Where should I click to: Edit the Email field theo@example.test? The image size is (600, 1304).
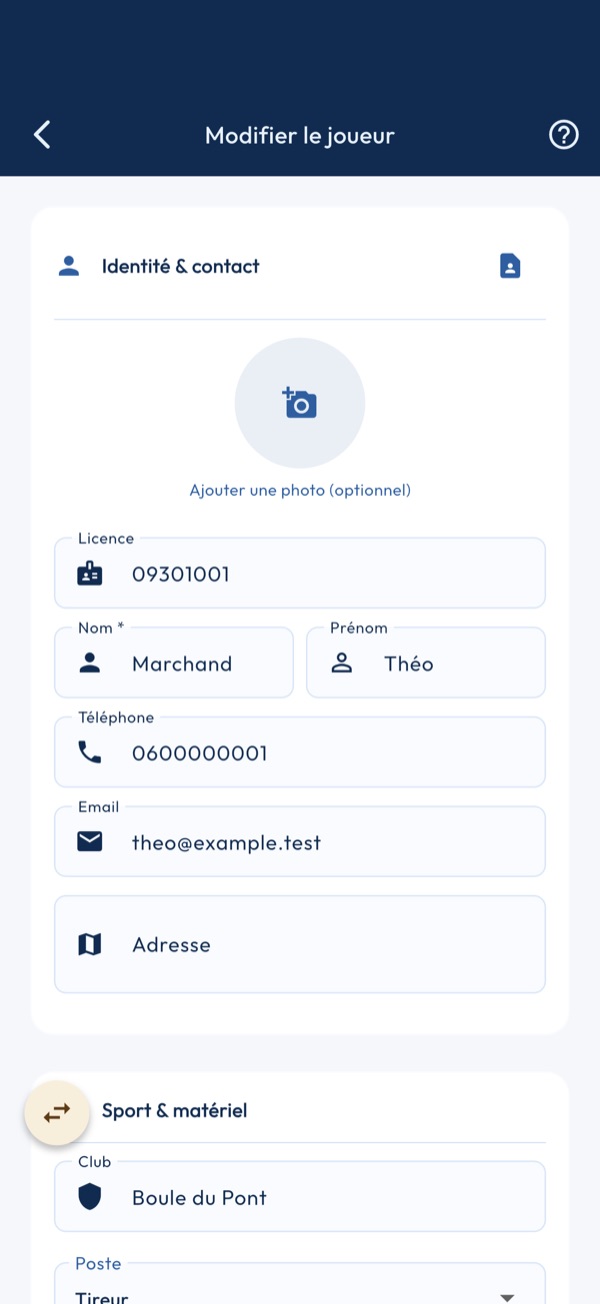pos(300,841)
